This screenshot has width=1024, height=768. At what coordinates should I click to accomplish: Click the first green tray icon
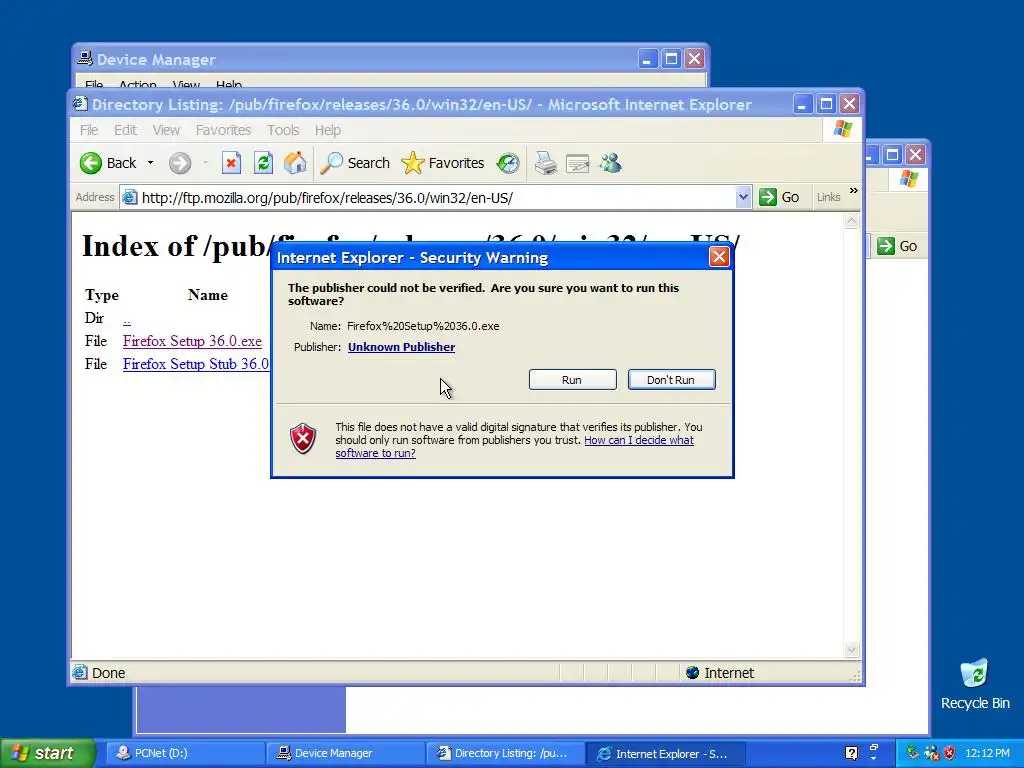point(912,753)
